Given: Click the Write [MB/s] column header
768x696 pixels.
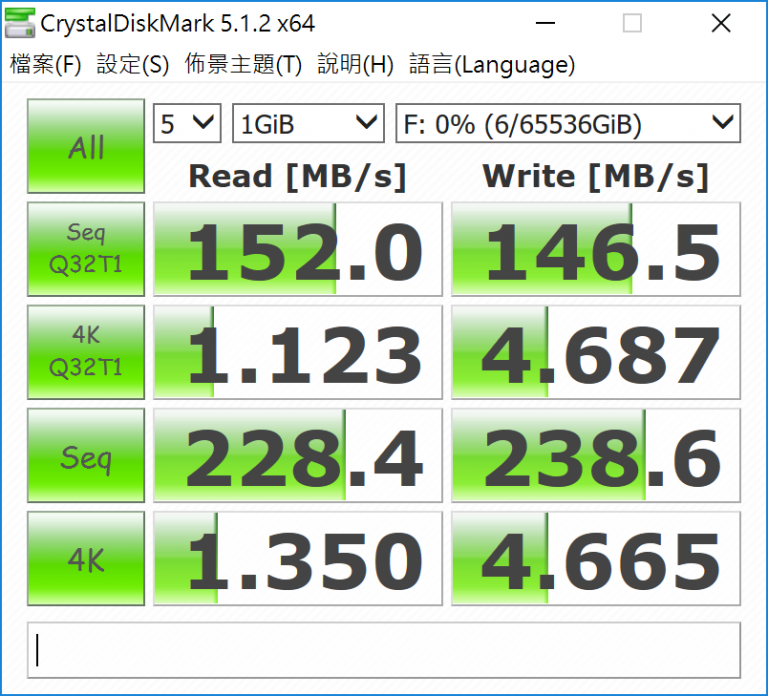Looking at the screenshot, I should [x=596, y=176].
